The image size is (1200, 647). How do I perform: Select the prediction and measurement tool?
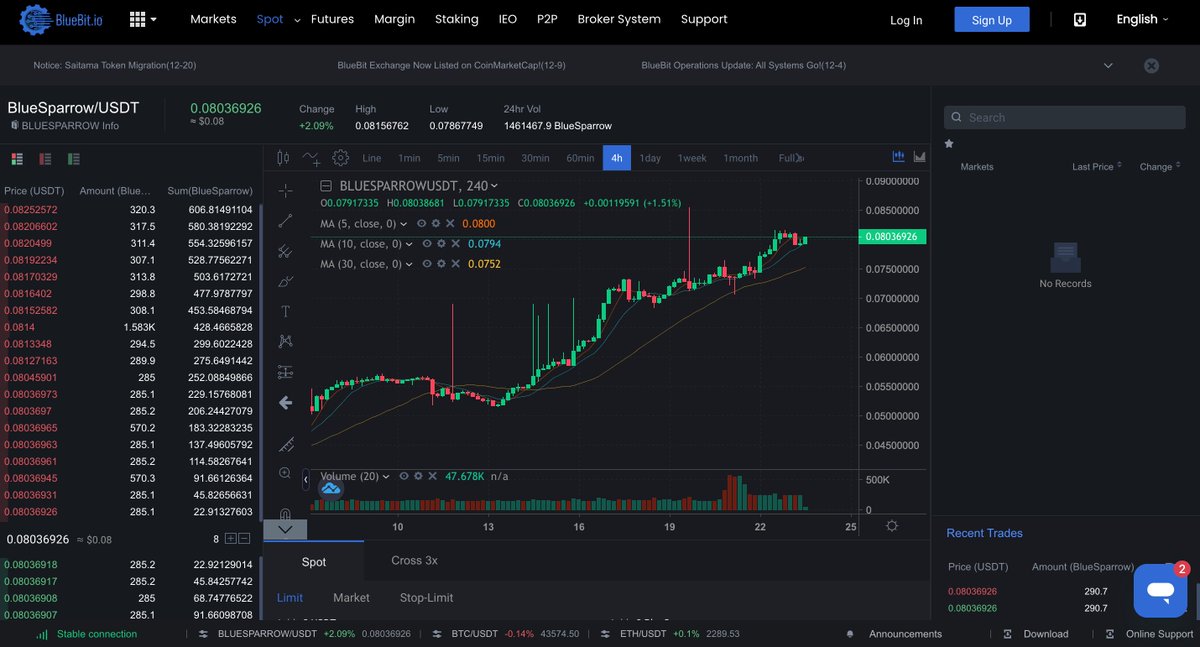pos(285,372)
